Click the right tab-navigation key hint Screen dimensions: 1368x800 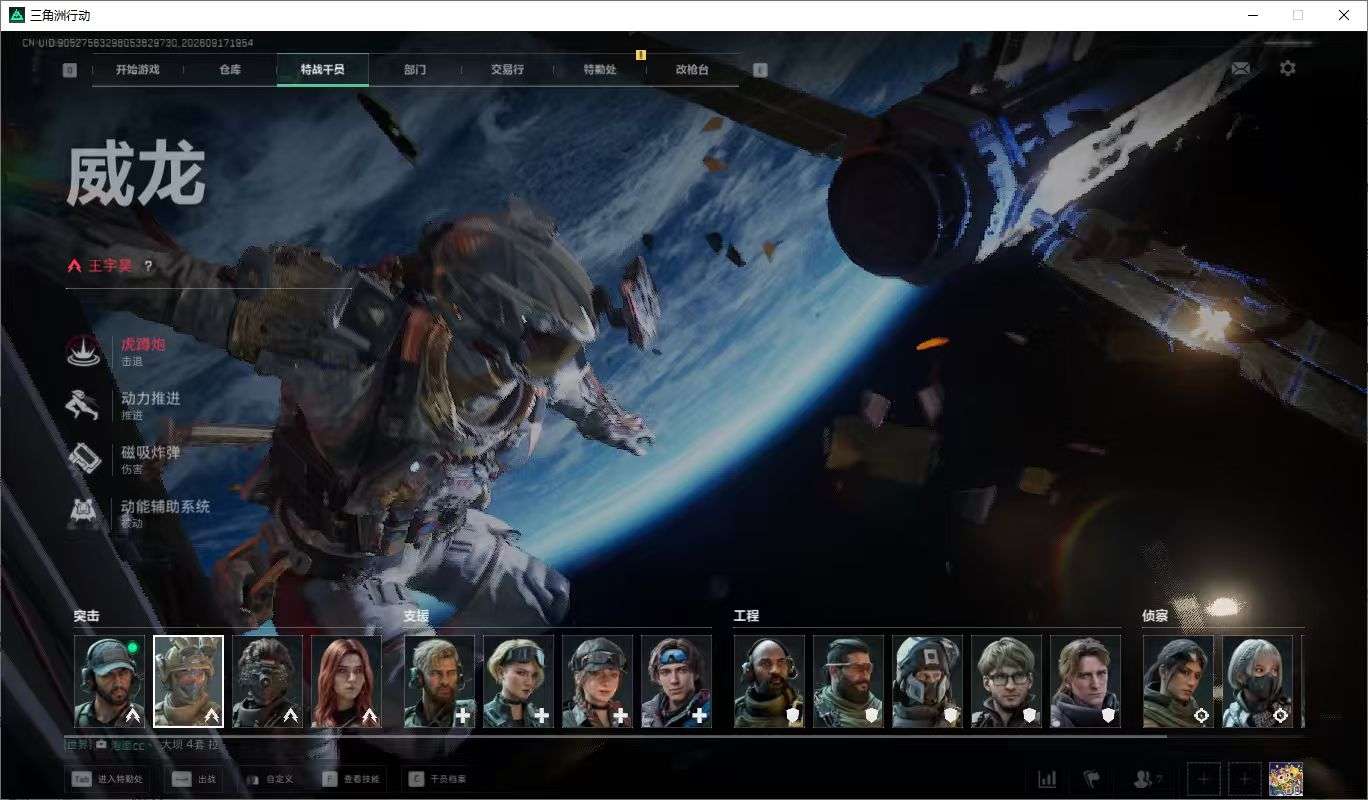760,70
